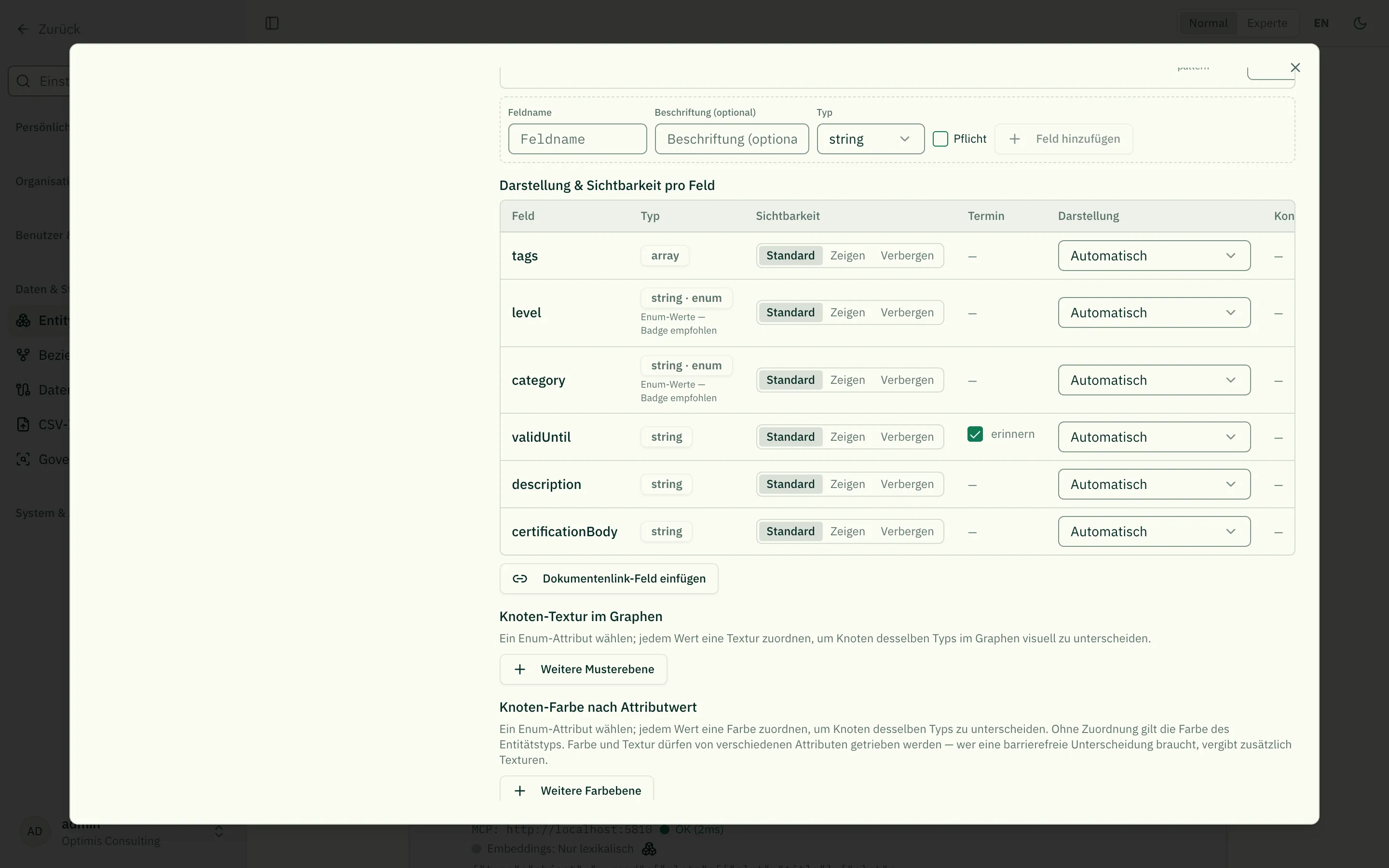Set category visibility to Zeigen
The image size is (1389, 868).
tap(847, 380)
